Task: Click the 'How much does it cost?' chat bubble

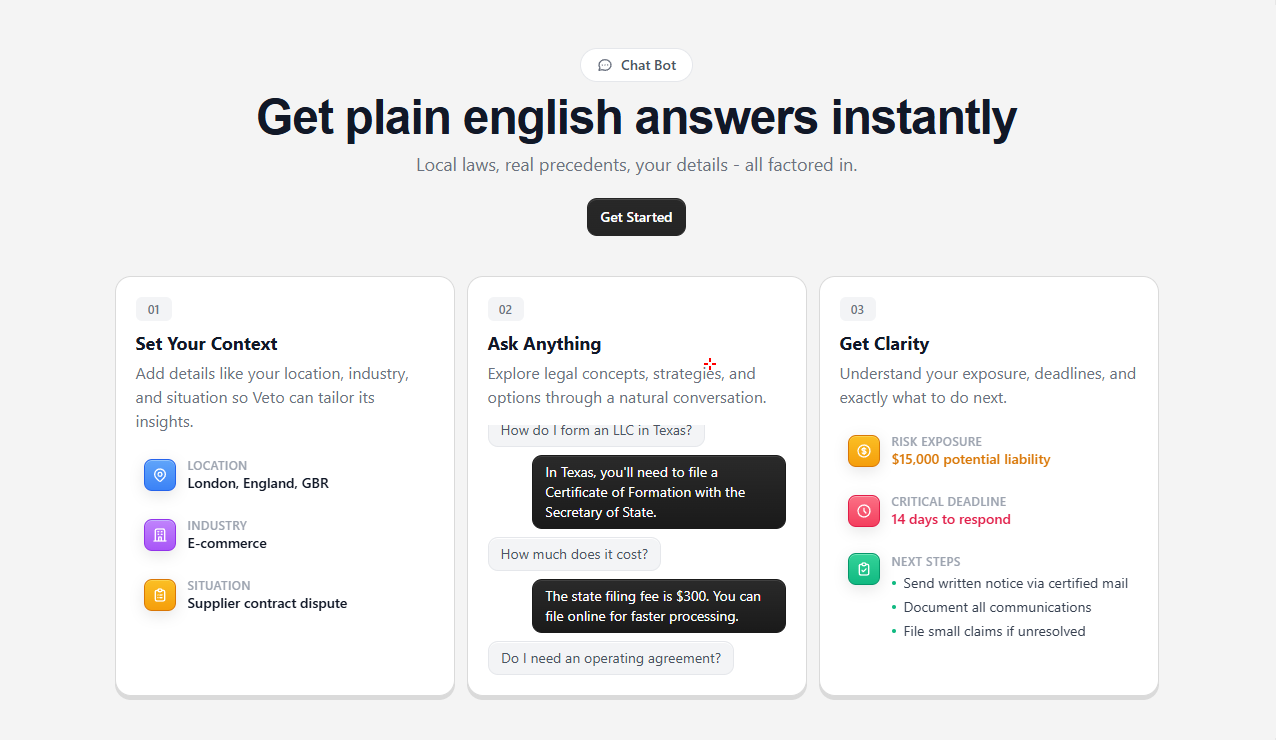Action: [x=574, y=553]
